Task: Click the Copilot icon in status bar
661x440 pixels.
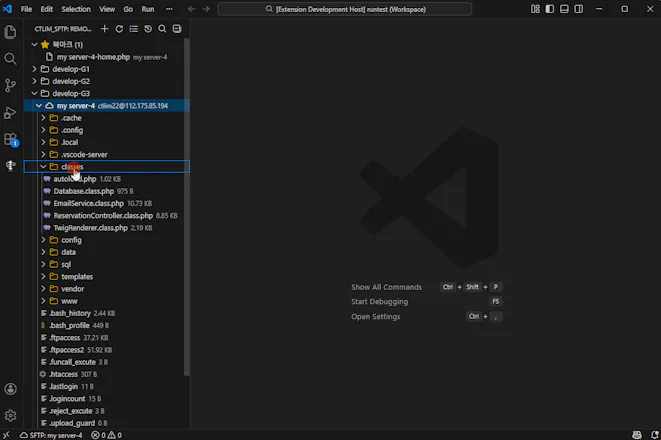Action: (637, 435)
